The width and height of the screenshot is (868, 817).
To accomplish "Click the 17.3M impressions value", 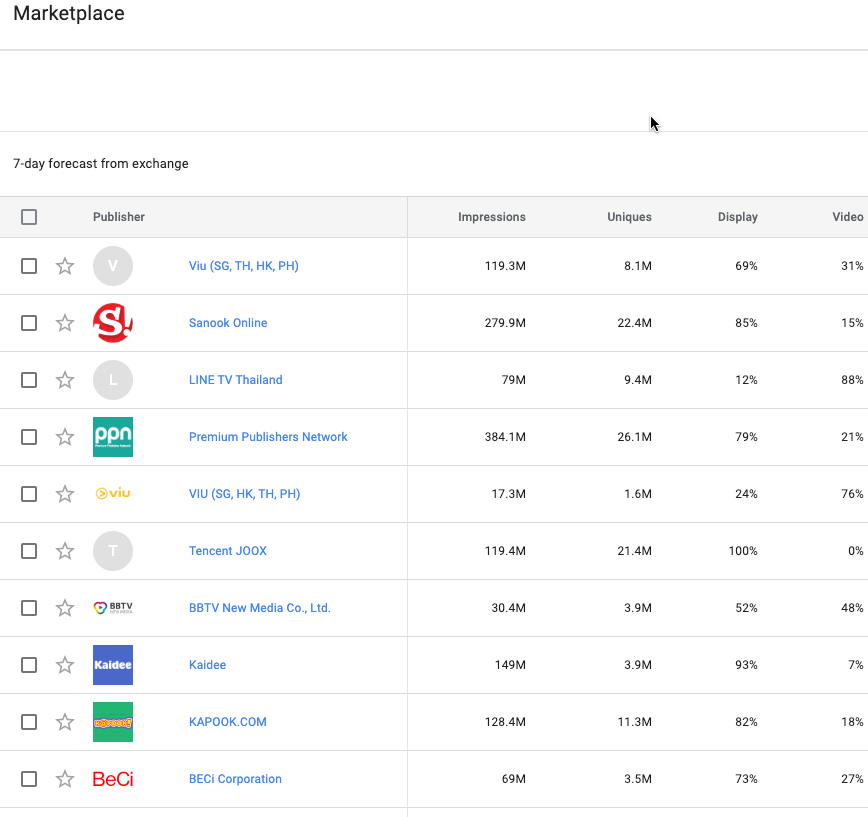I will coord(509,494).
